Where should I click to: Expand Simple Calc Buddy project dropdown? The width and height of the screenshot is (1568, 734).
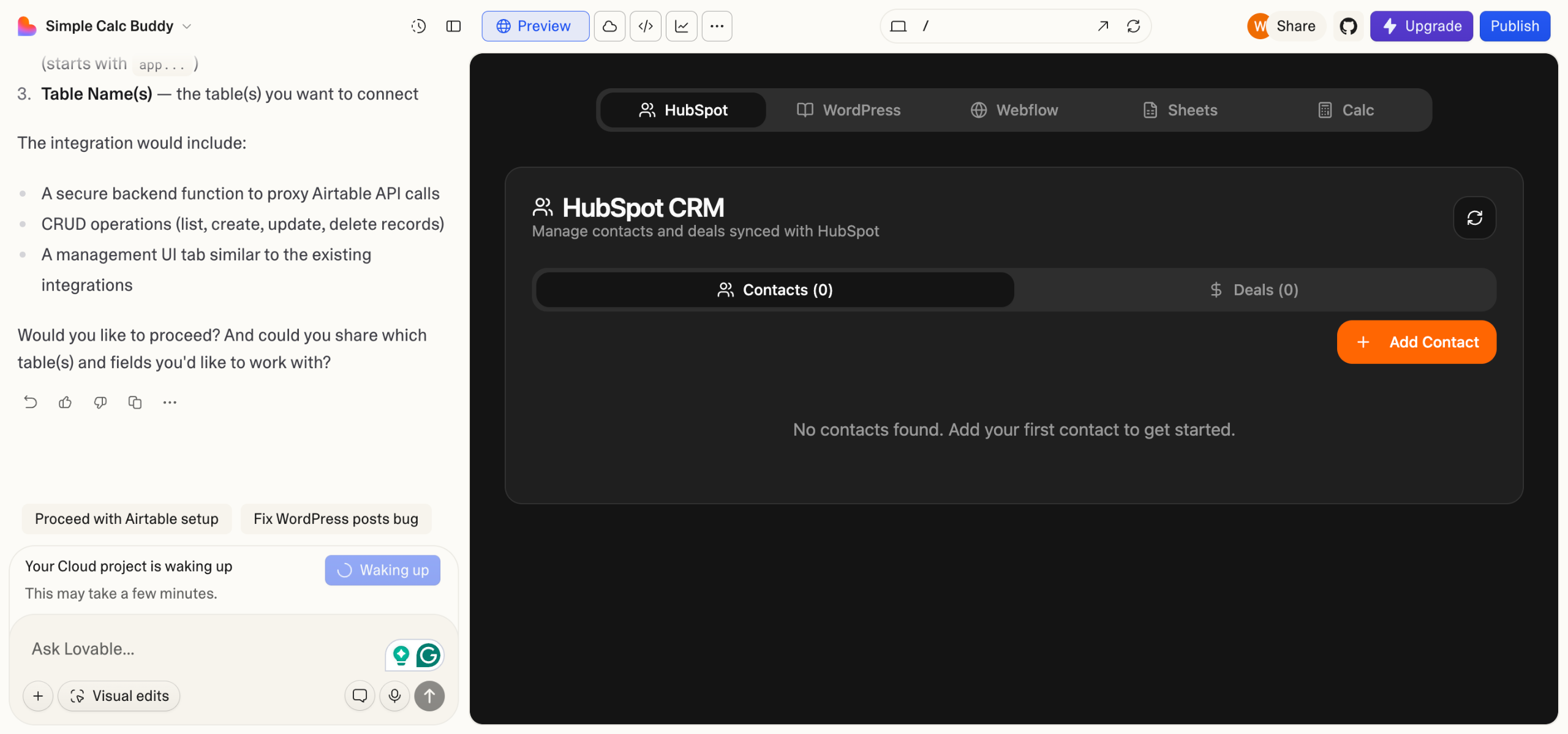[x=187, y=26]
